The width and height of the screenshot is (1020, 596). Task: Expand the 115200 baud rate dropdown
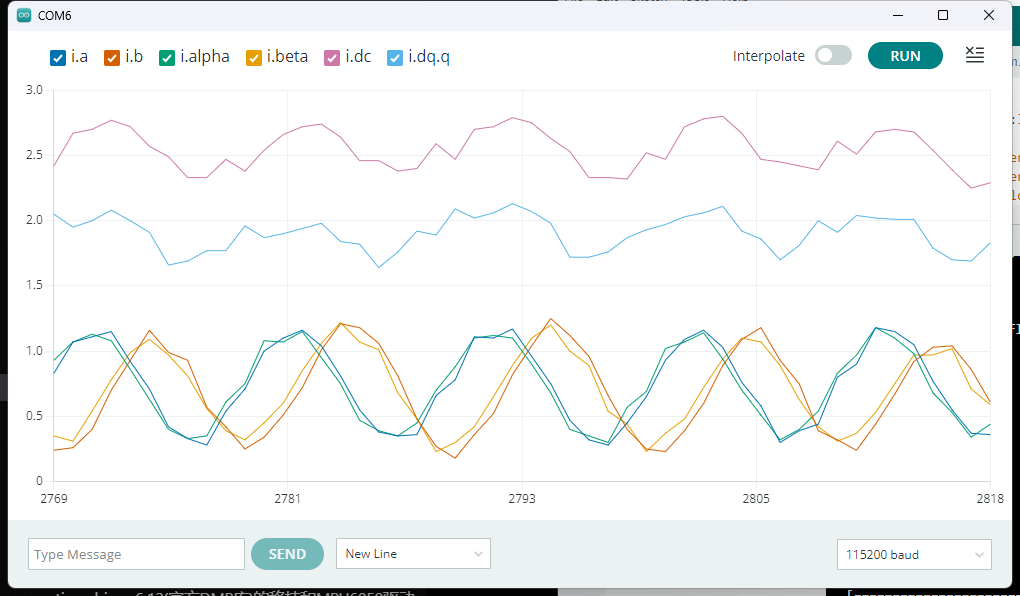point(913,554)
